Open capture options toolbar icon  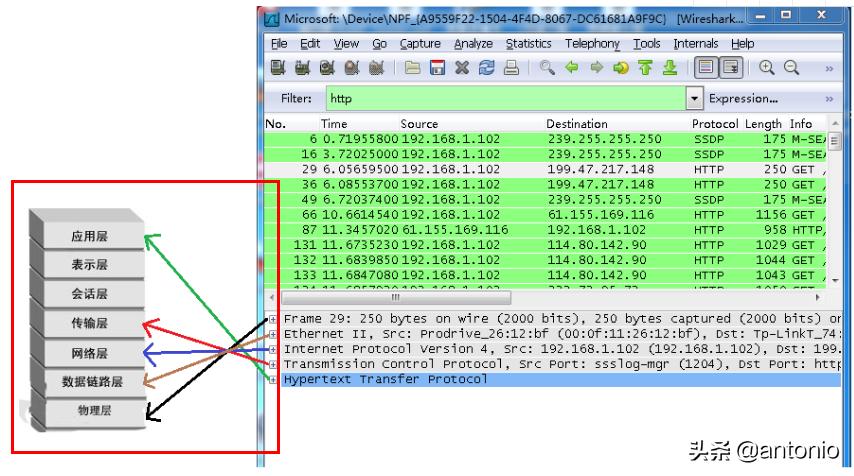point(302,68)
